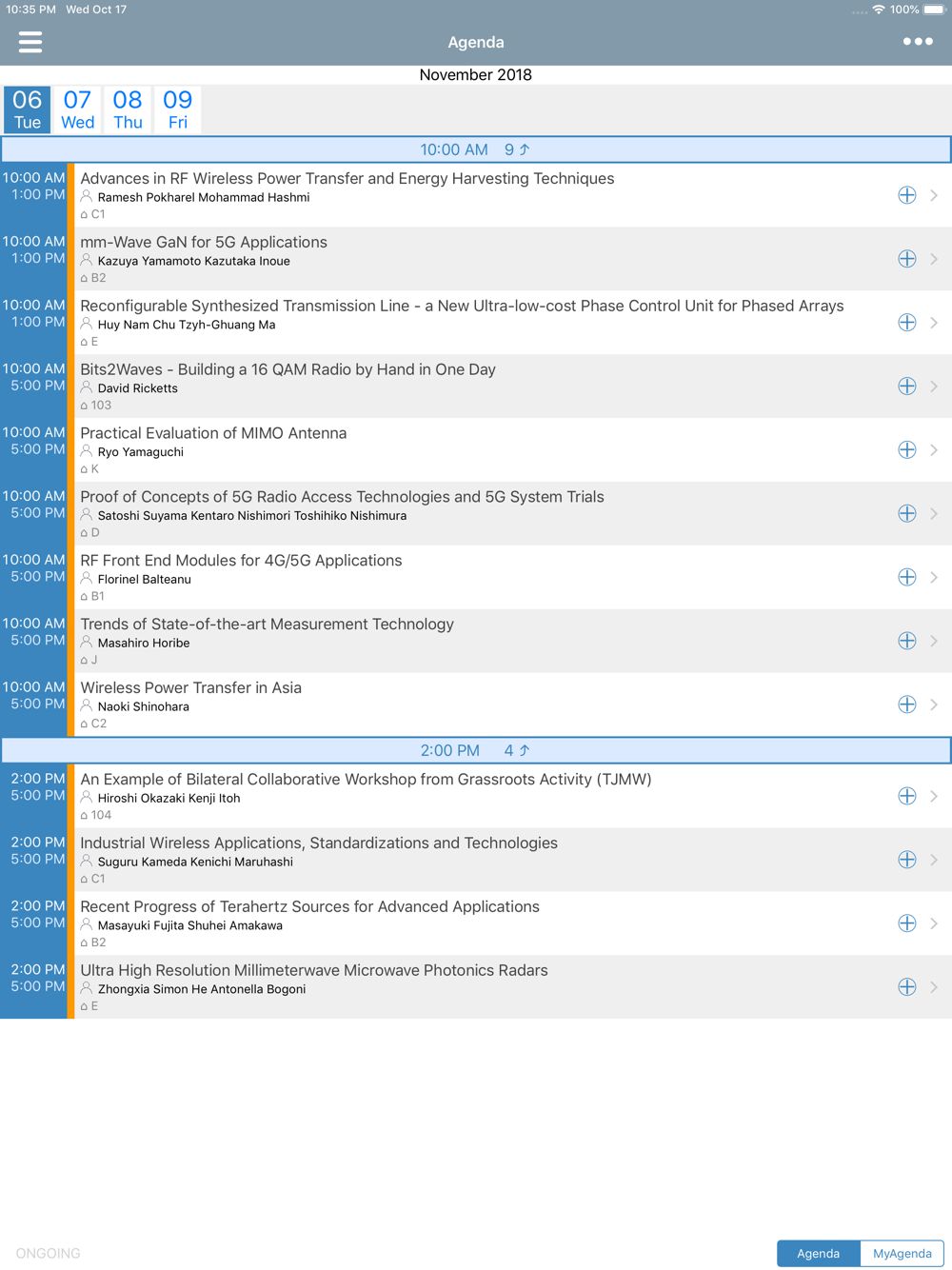
Task: Add Proof of Concepts of 5G session
Action: click(x=907, y=514)
